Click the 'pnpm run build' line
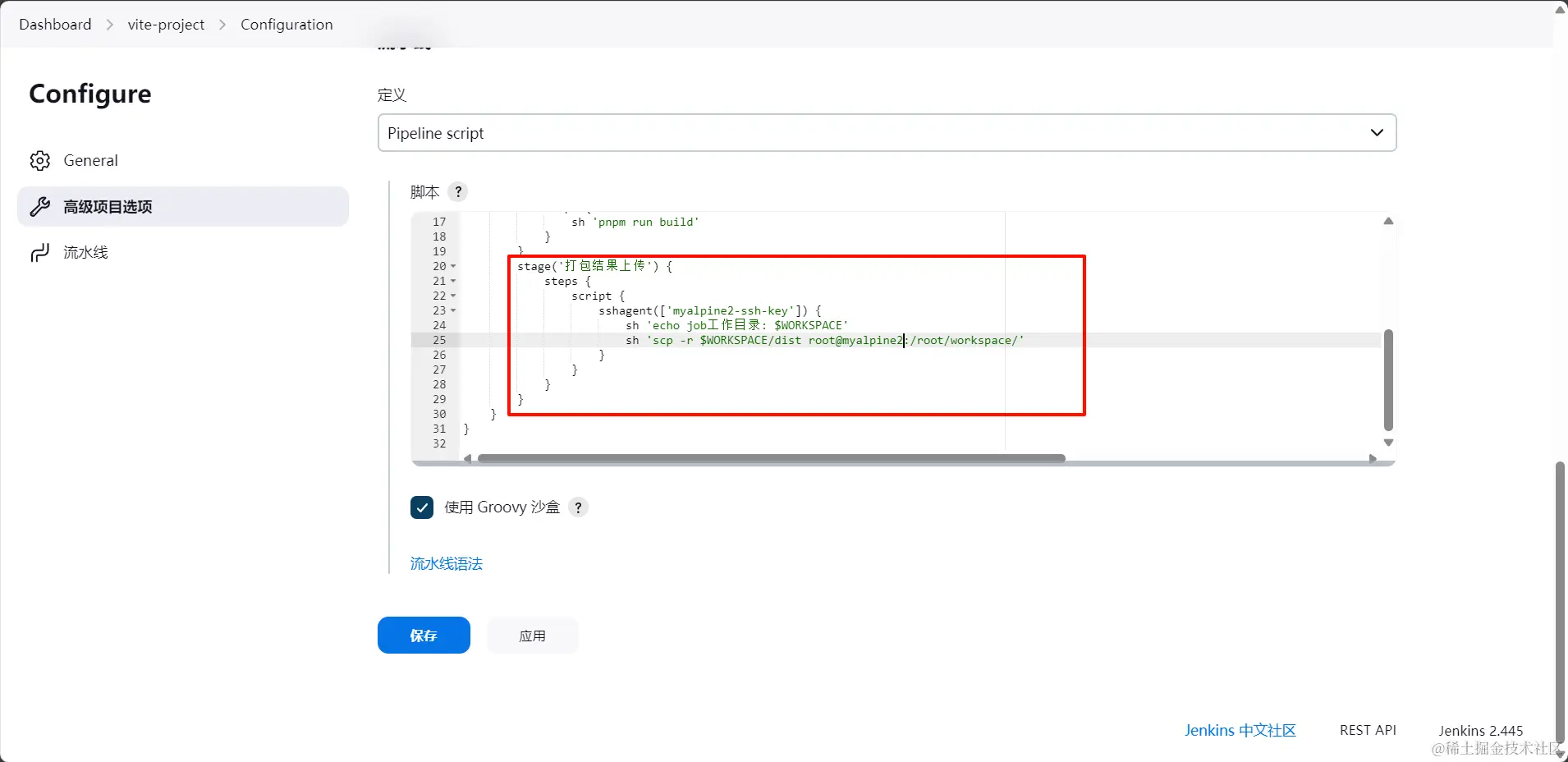Image resolution: width=1568 pixels, height=762 pixels. (x=635, y=222)
